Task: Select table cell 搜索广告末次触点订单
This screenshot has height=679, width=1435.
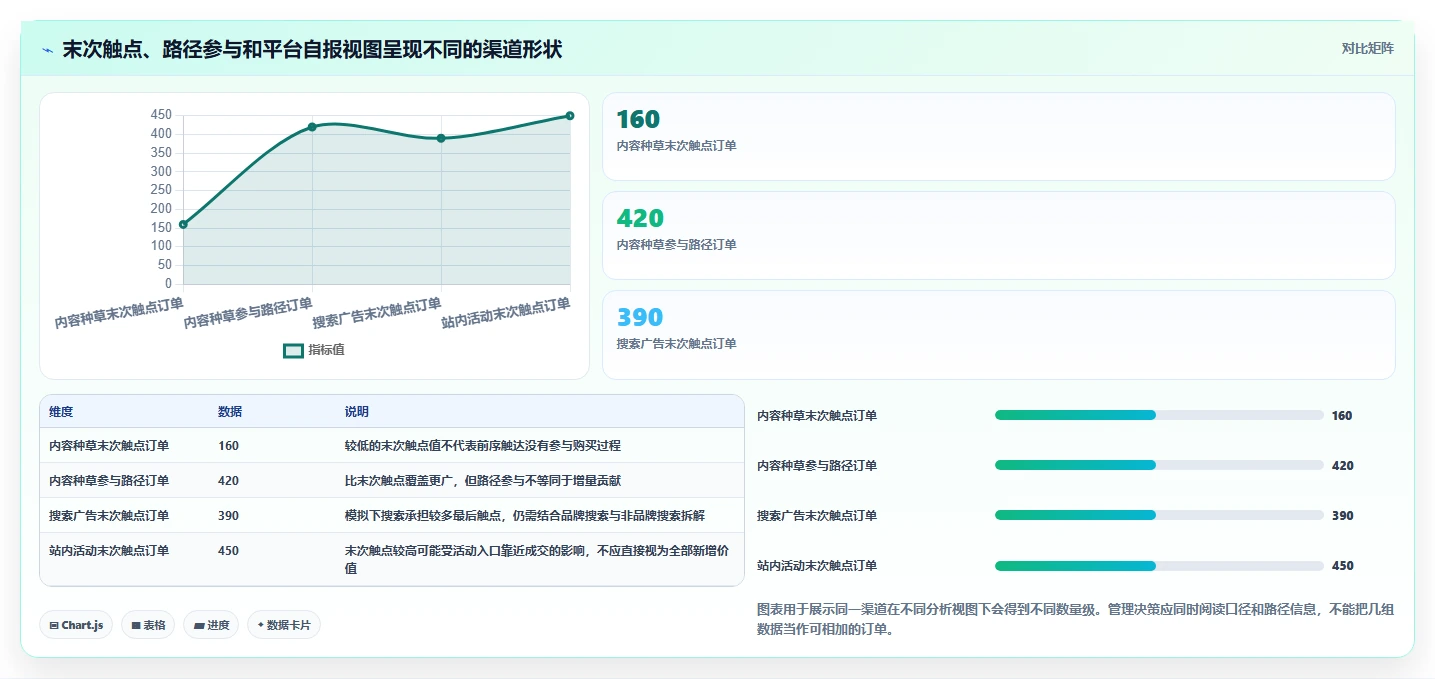Action: click(x=109, y=516)
